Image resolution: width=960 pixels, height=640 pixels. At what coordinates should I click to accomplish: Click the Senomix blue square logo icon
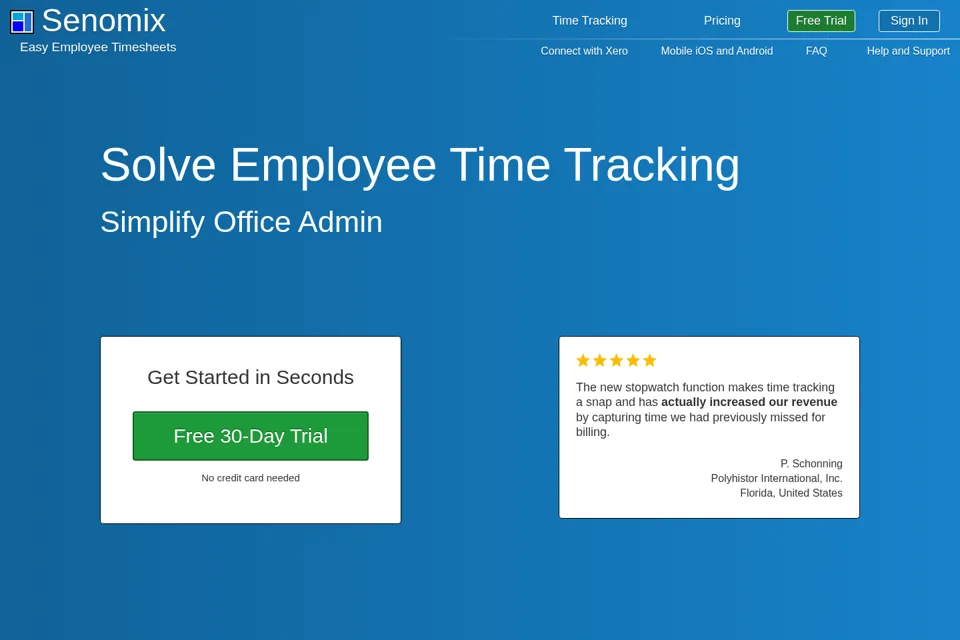point(22,22)
